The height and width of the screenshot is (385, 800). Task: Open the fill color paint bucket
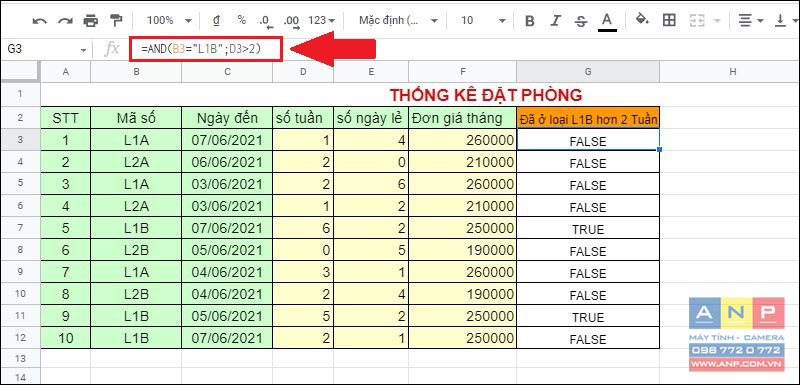point(642,20)
